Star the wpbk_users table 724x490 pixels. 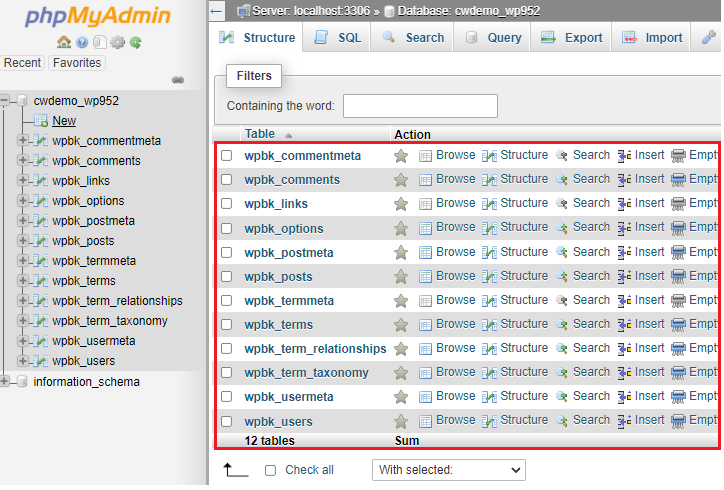(401, 421)
